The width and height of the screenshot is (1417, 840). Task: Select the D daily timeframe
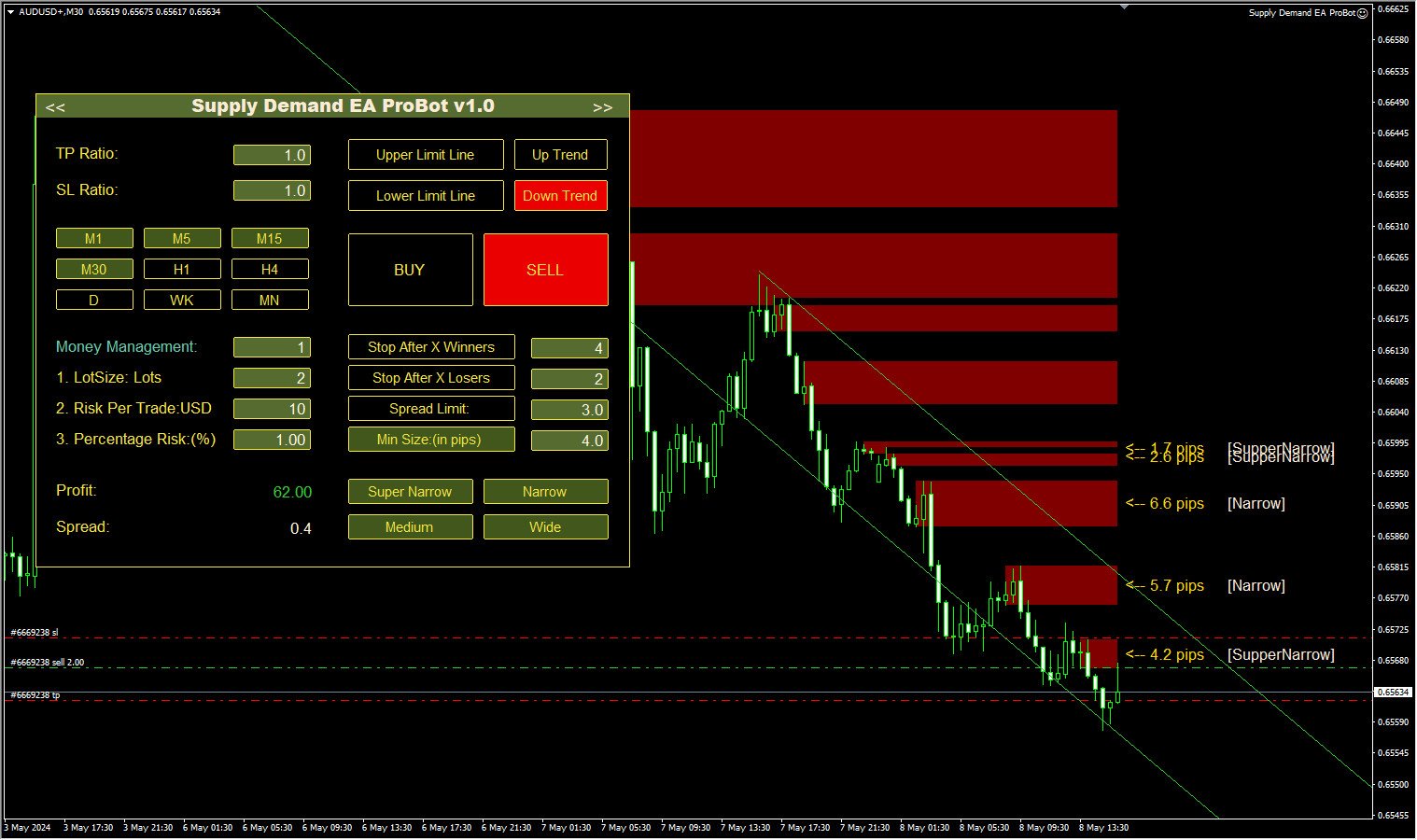[94, 301]
